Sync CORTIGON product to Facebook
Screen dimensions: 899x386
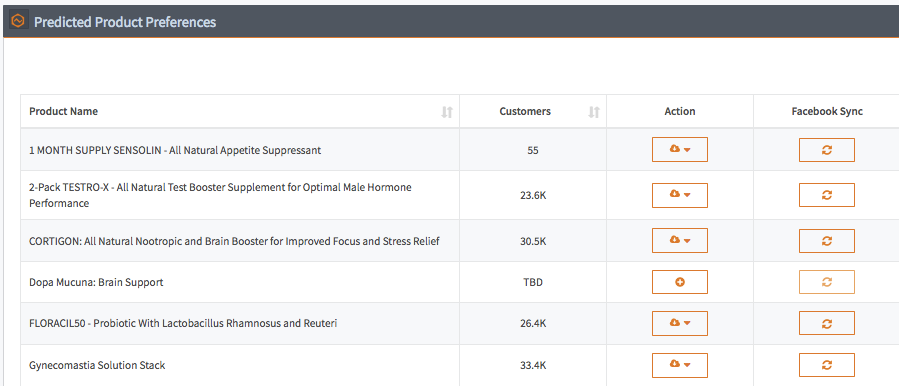click(x=827, y=241)
